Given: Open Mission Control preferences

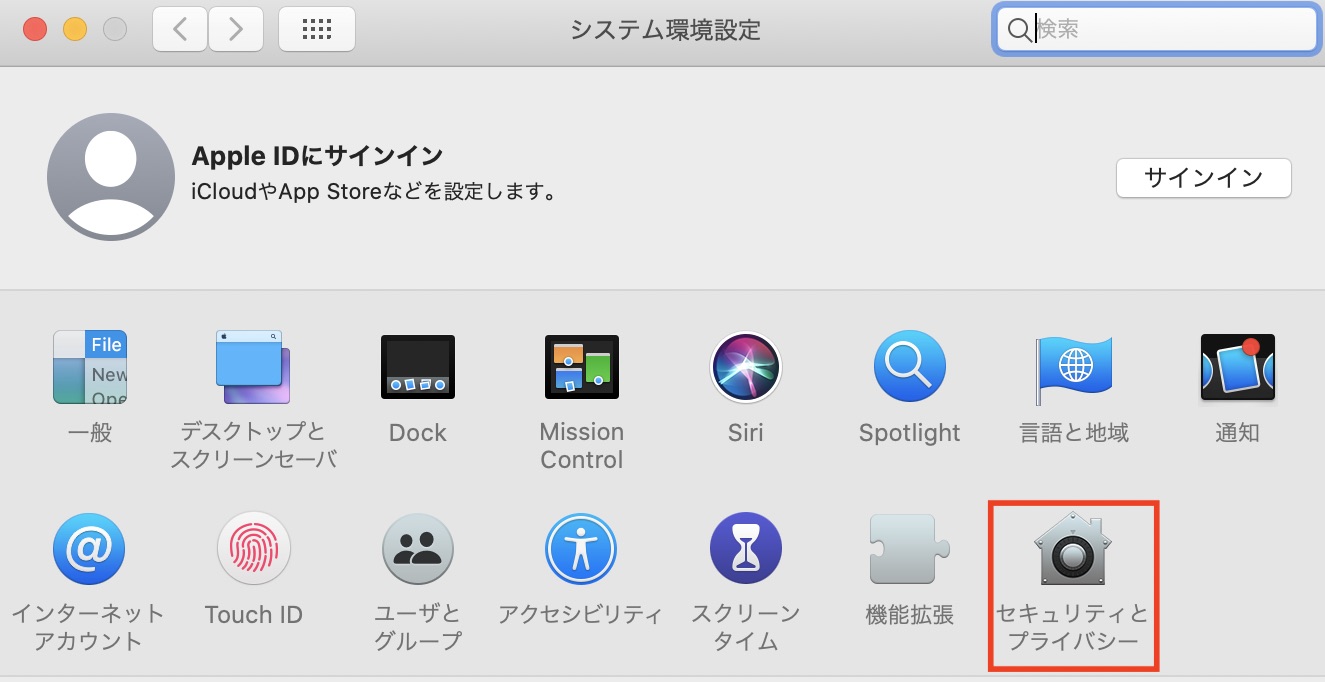Looking at the screenshot, I should click(581, 368).
